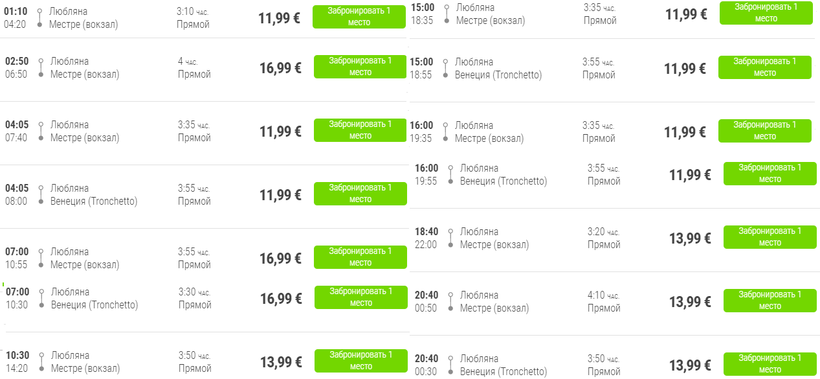Open route icon for 10:30 departure
This screenshot has width=820, height=379.
pyautogui.click(x=41, y=362)
